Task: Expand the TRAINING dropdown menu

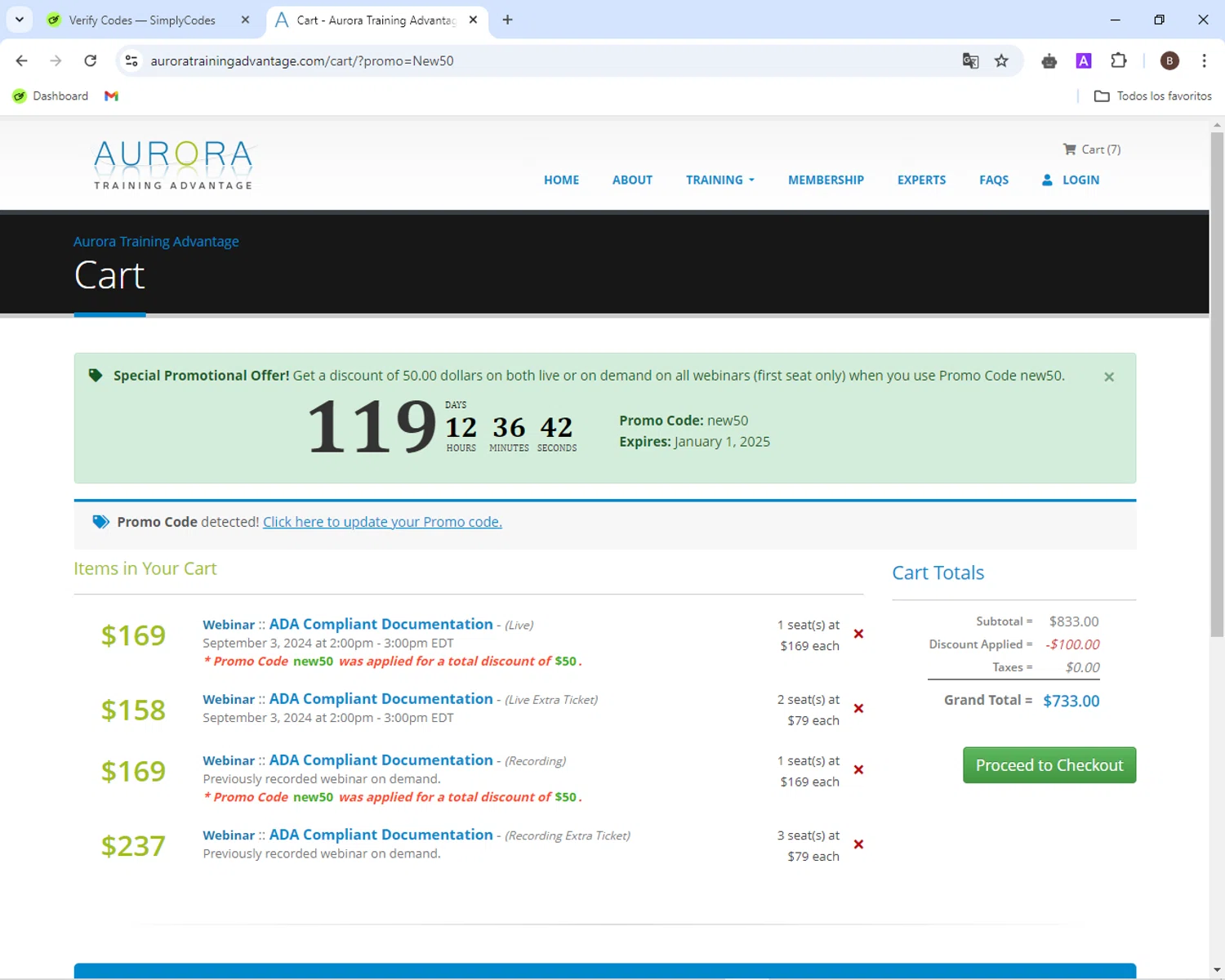Action: [x=720, y=180]
